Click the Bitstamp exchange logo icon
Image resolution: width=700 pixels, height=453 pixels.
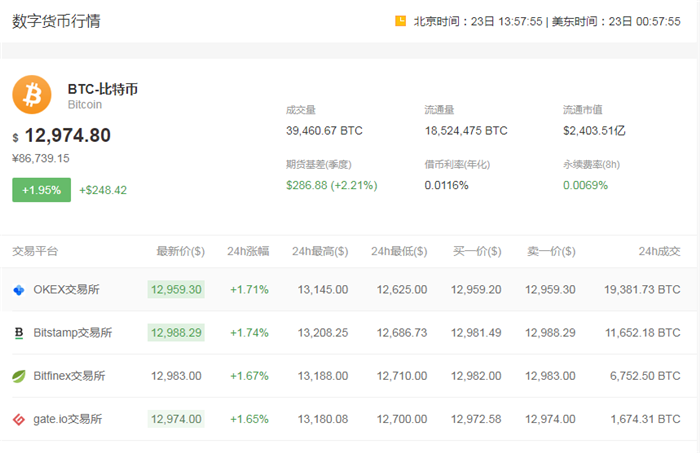pyautogui.click(x=19, y=333)
